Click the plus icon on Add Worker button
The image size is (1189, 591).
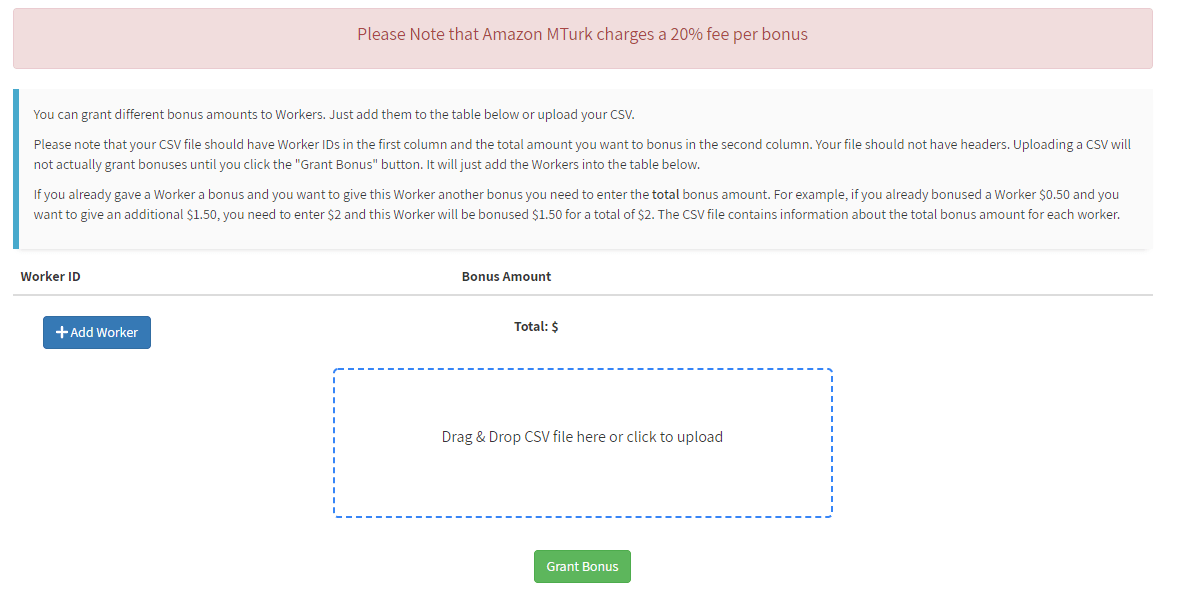(62, 332)
